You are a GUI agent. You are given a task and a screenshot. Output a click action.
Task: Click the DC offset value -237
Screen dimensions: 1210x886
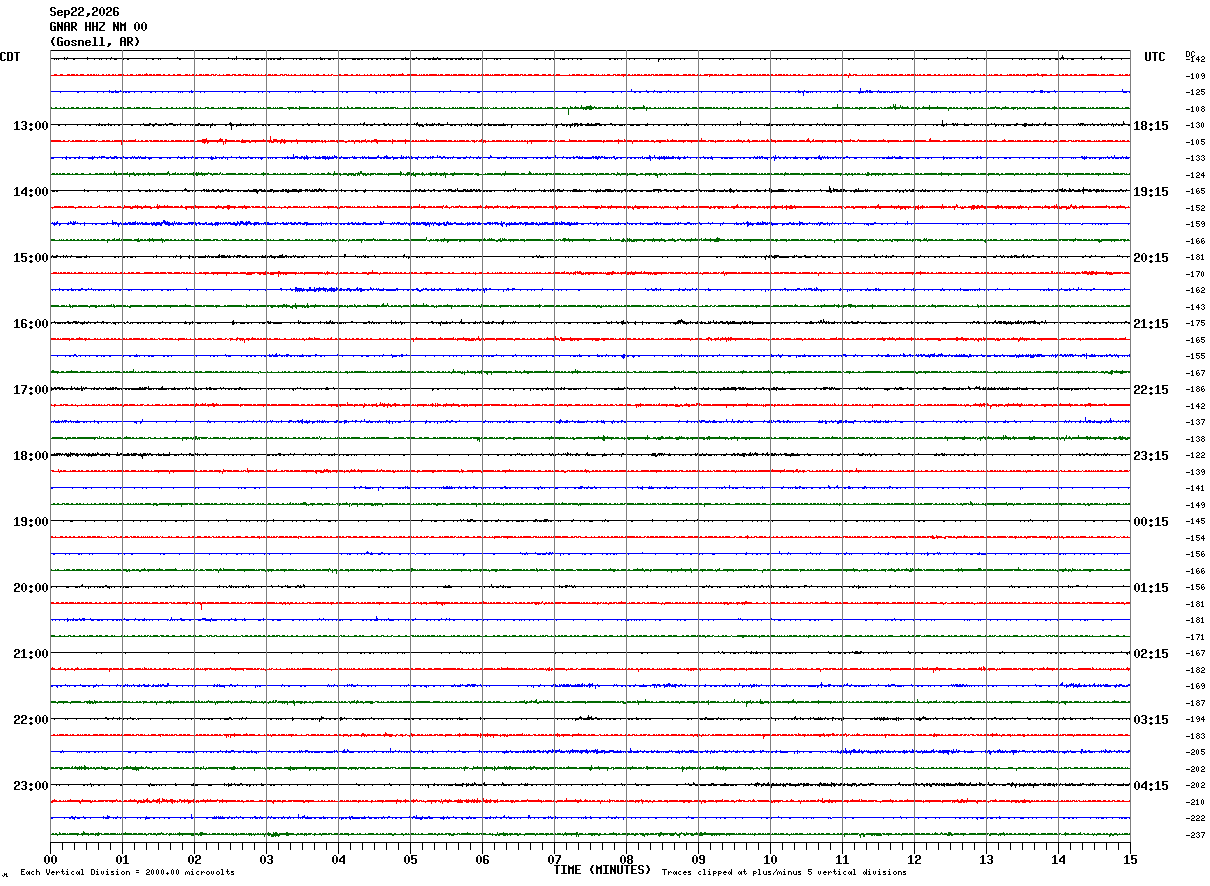(x=1194, y=835)
